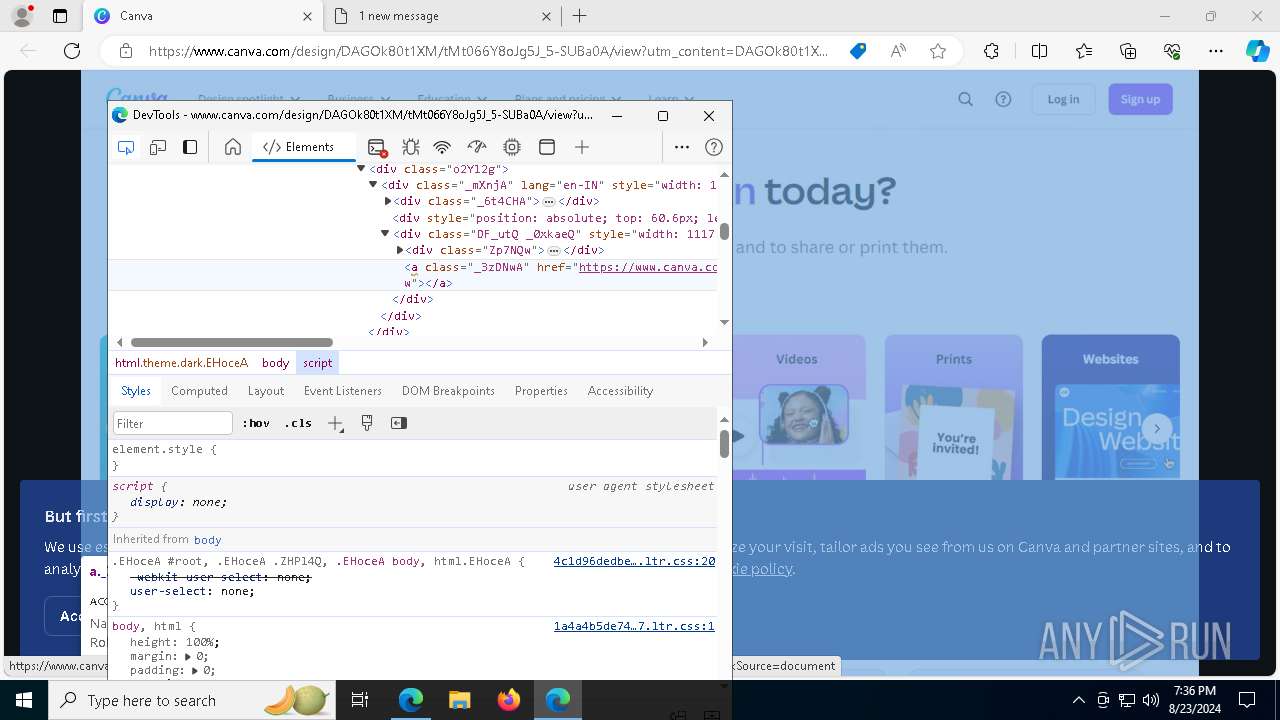Open the Accessibility tab
Screen dimensions: 1280x720
620,391
